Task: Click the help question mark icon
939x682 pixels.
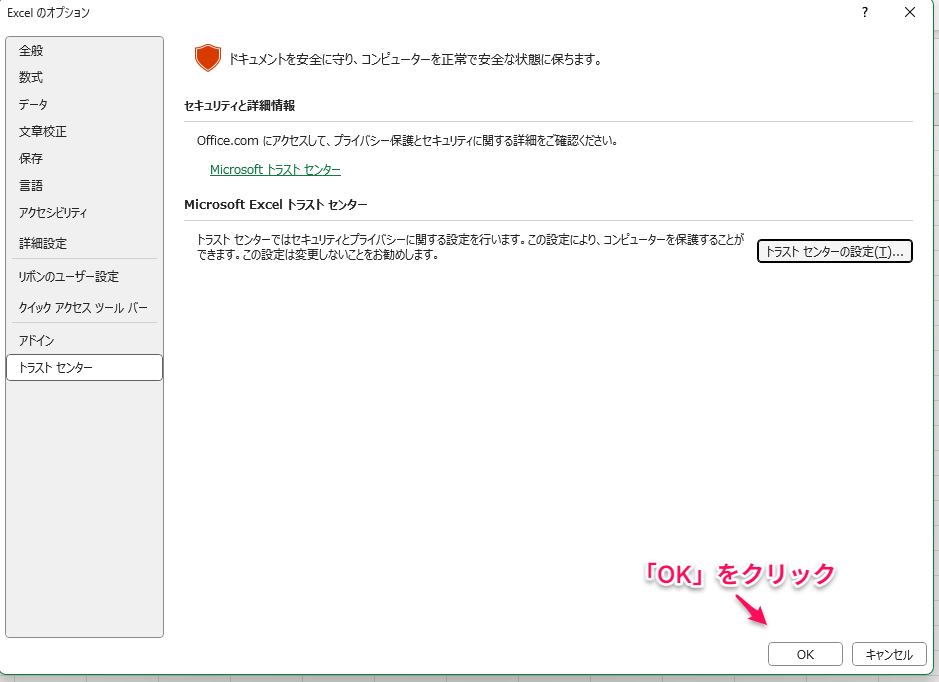Action: click(865, 13)
